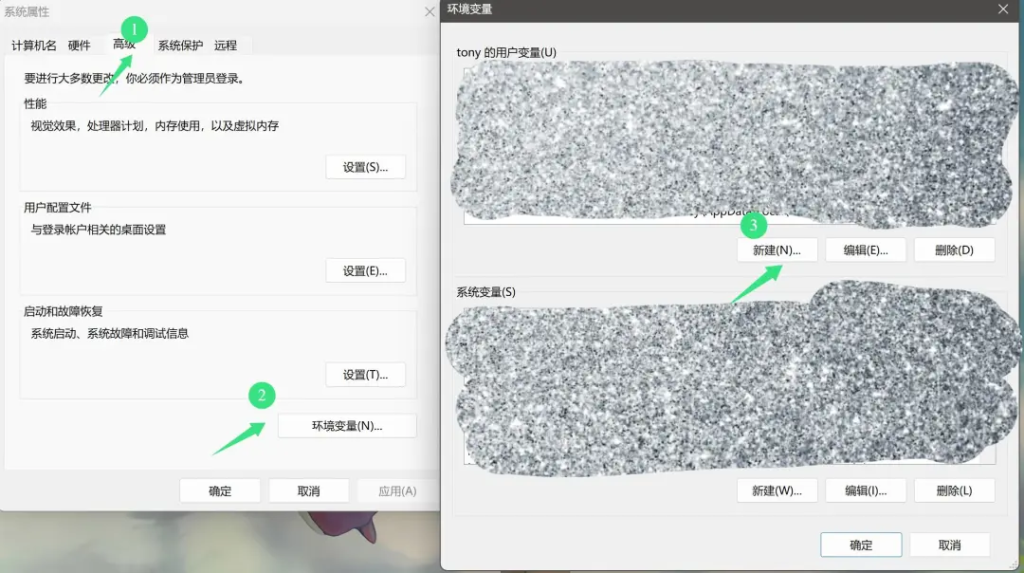Delete user variable with 删除(D)

pos(955,250)
